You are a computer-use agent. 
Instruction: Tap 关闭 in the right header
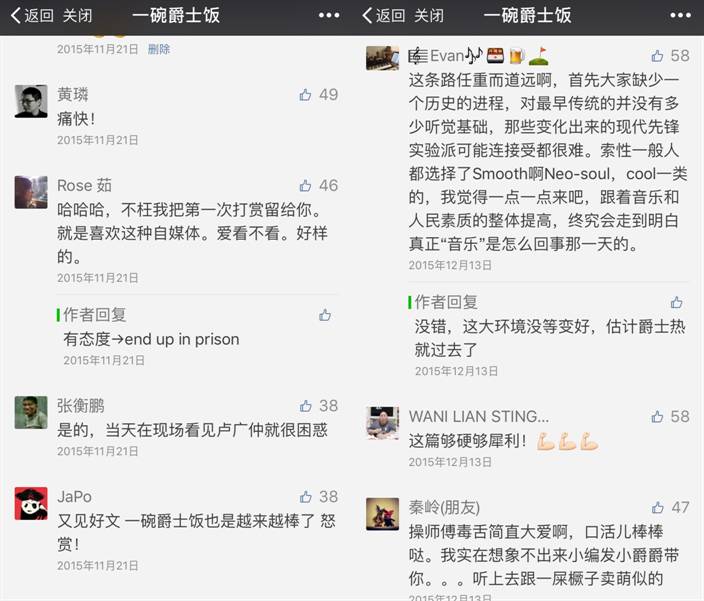pos(429,16)
